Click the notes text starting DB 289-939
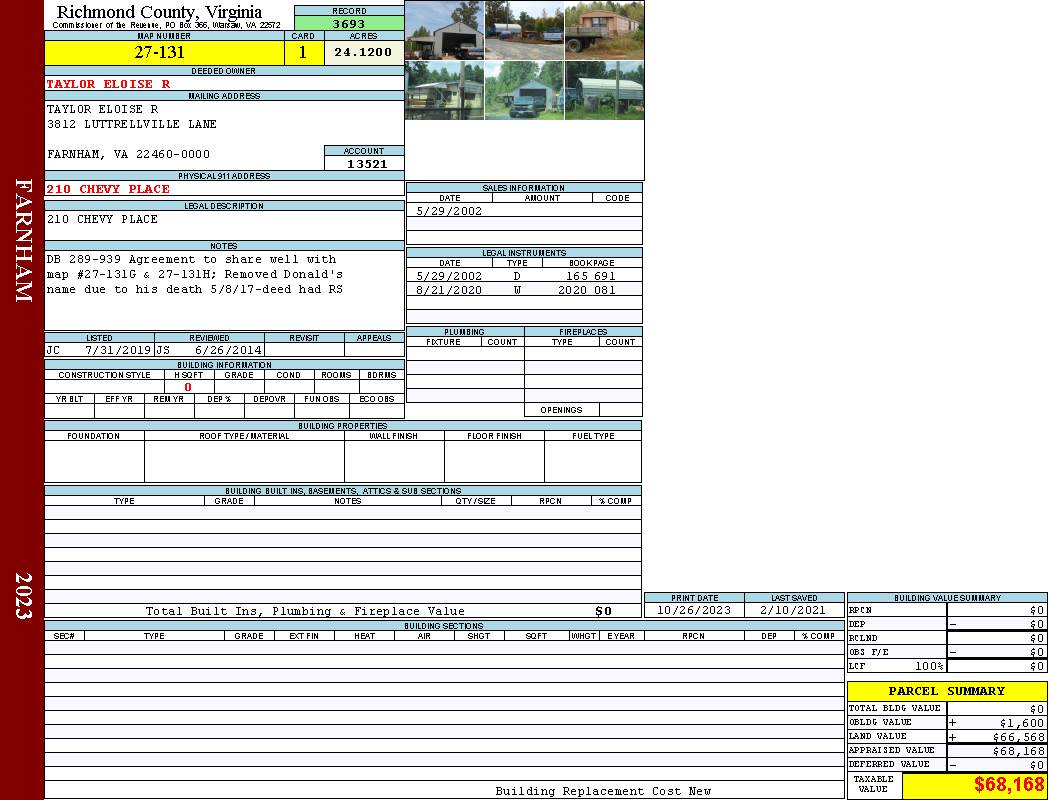 pyautogui.click(x=195, y=274)
